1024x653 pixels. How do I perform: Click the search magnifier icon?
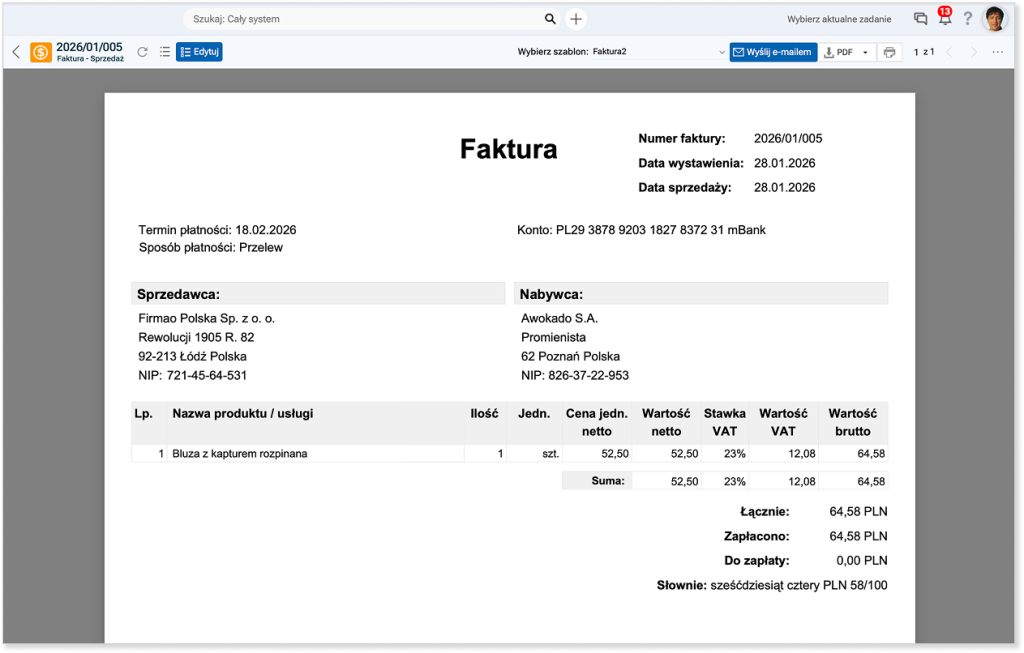(550, 19)
